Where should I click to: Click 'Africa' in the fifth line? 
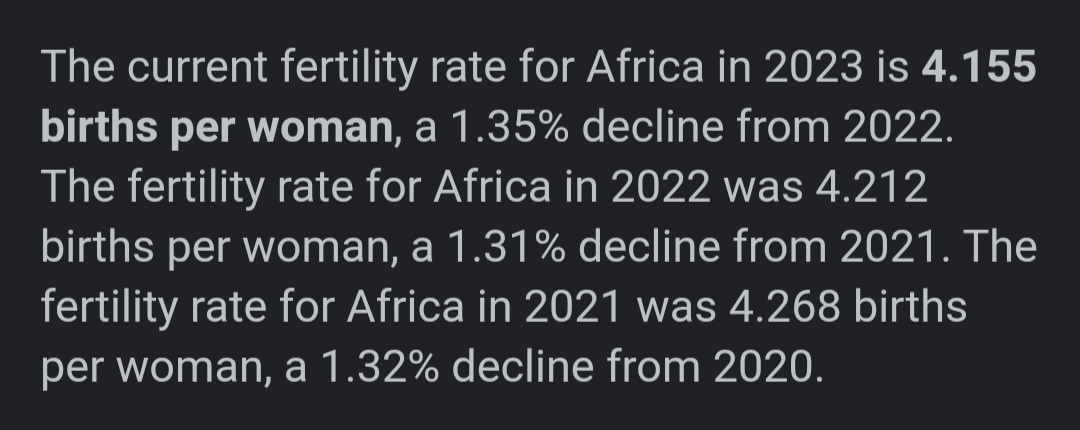pos(405,307)
